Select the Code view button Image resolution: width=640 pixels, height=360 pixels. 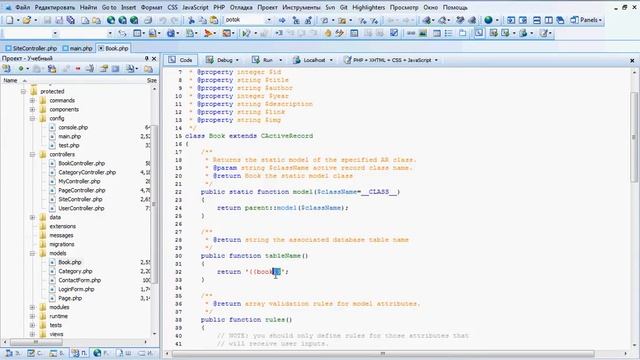pyautogui.click(x=180, y=60)
